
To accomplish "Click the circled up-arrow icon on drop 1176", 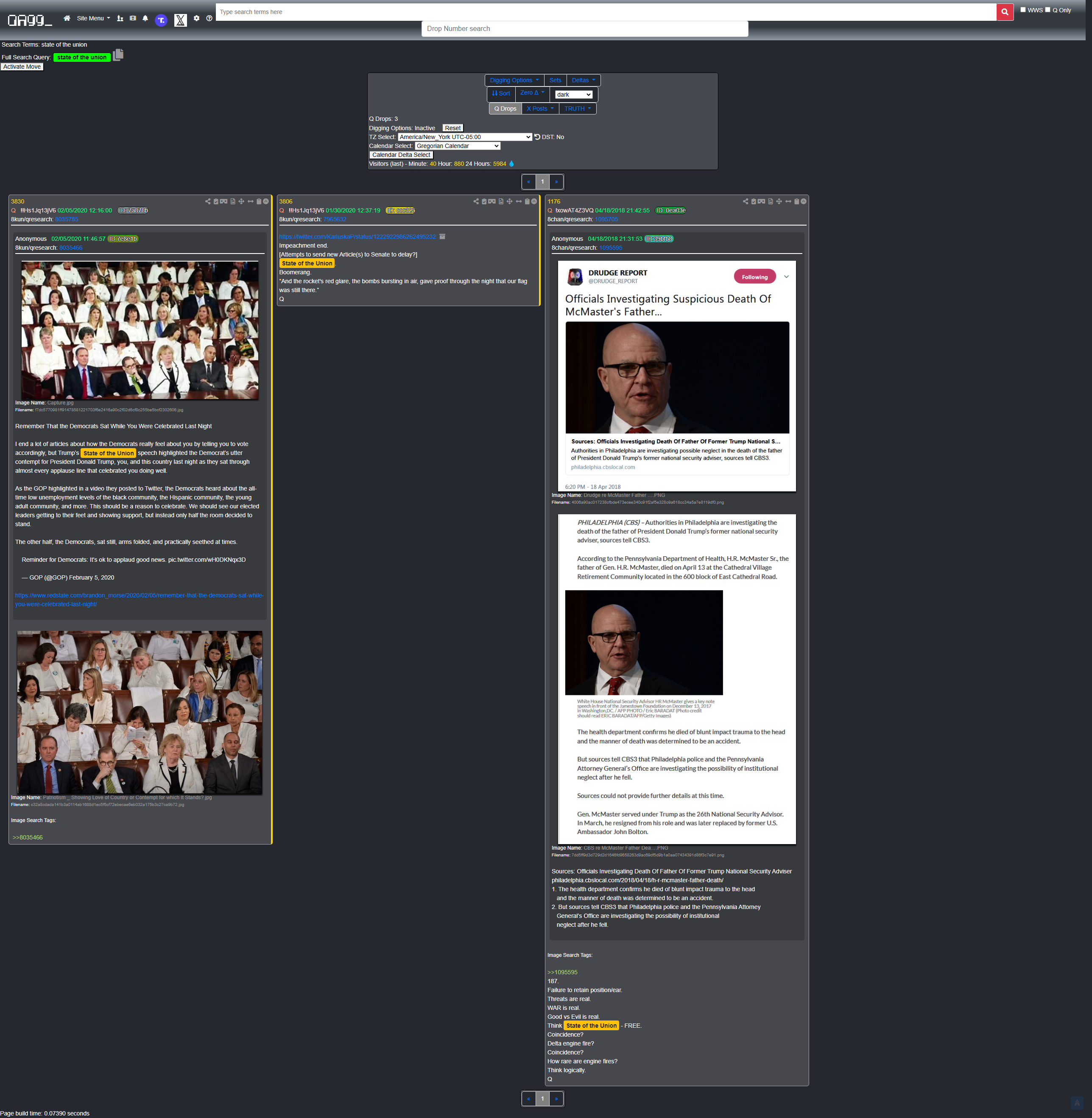I will click(x=804, y=201).
